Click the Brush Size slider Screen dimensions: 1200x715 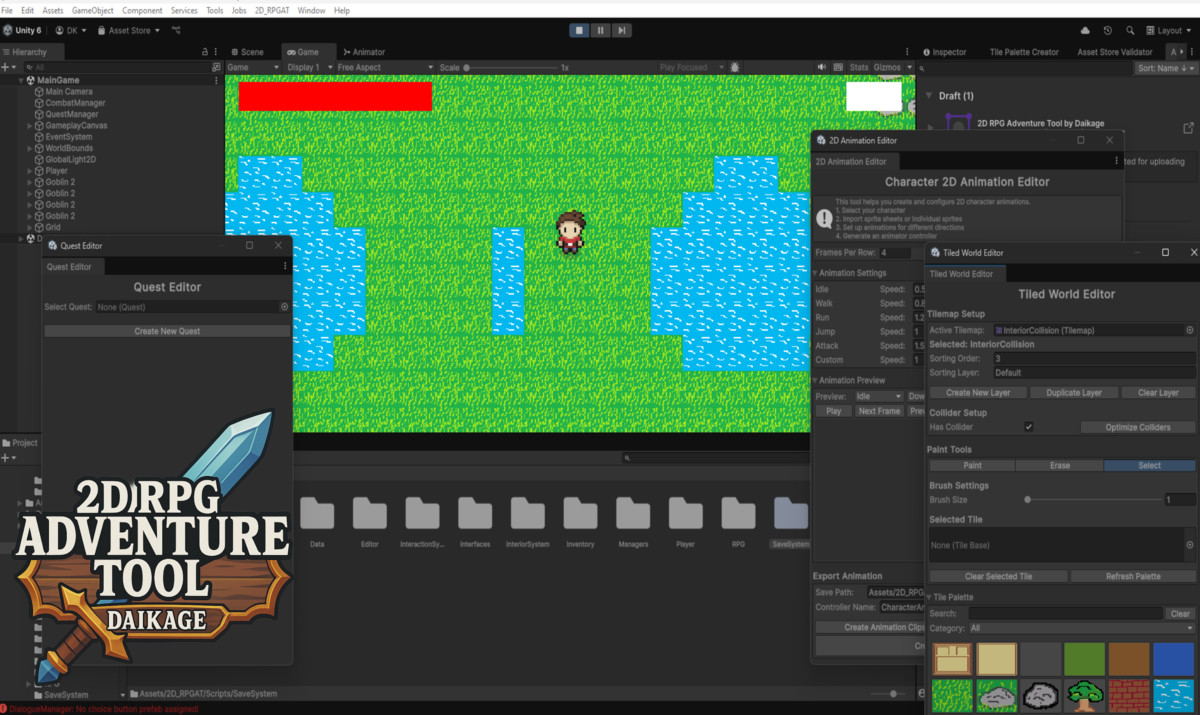tap(1095, 499)
